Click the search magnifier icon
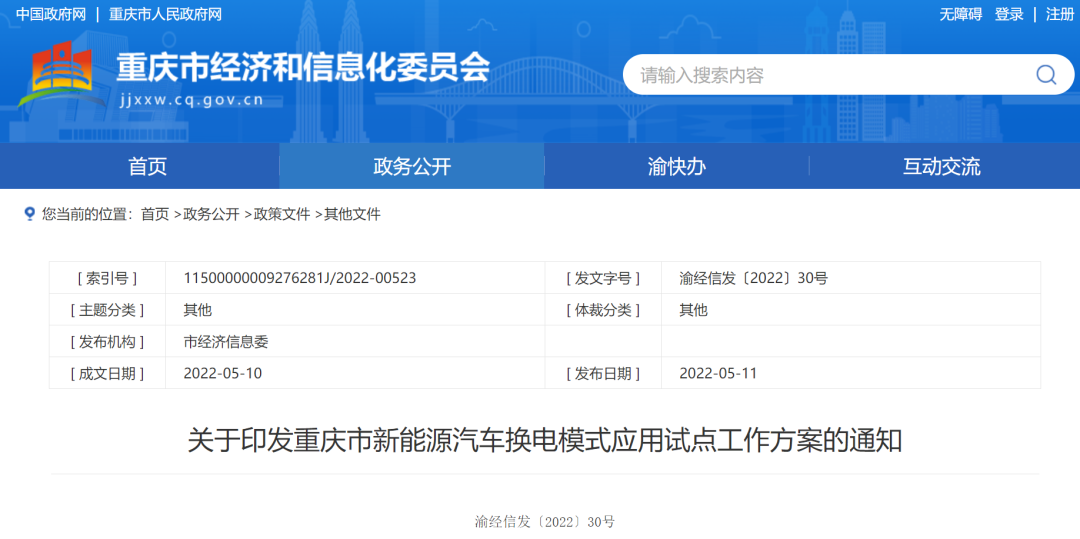Image resolution: width=1080 pixels, height=539 pixels. click(x=1045, y=75)
